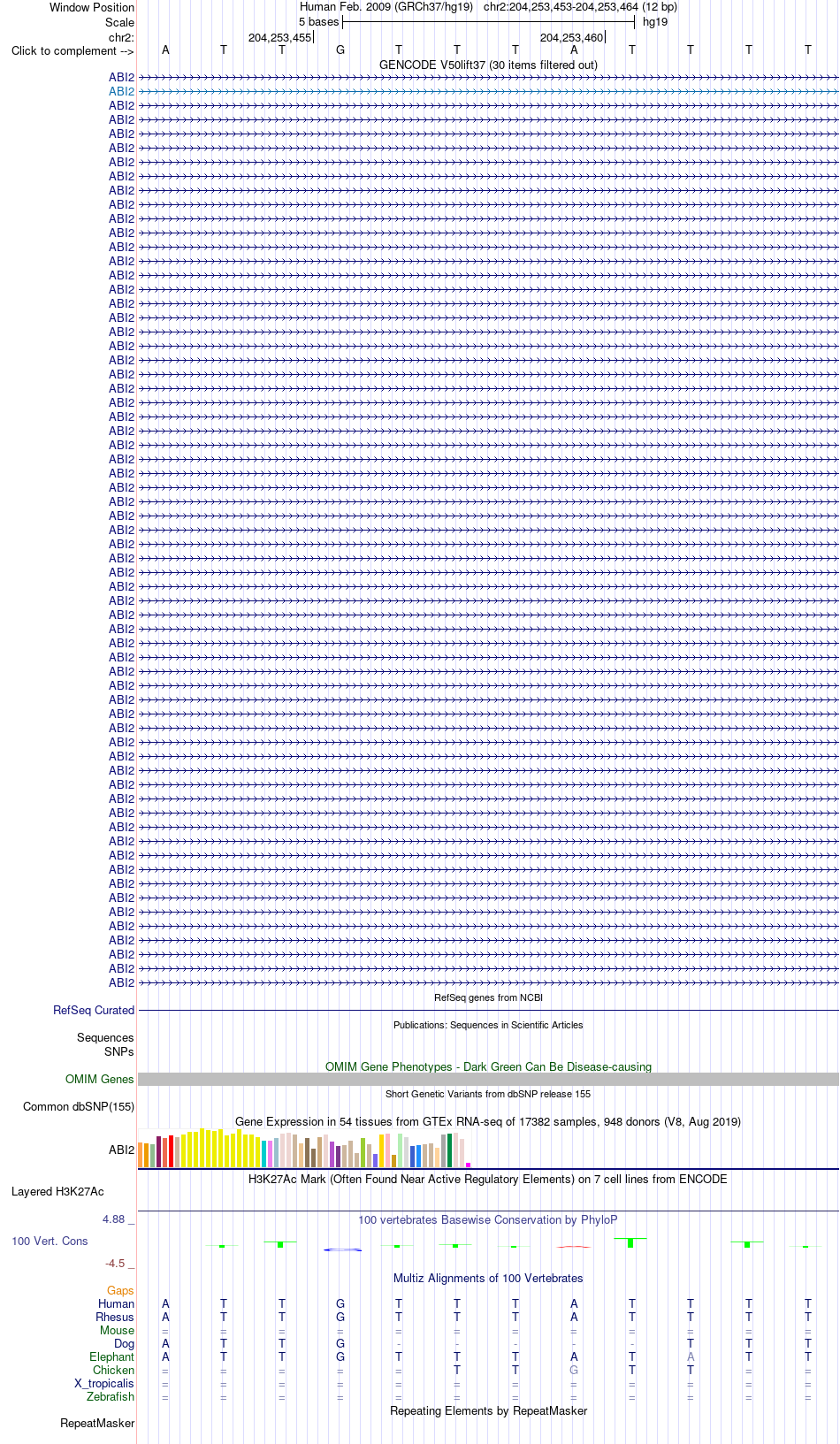Open the 'H3K27Ac Mark' ENCODE track title
This screenshot has width=840, height=1444.
488,1179
